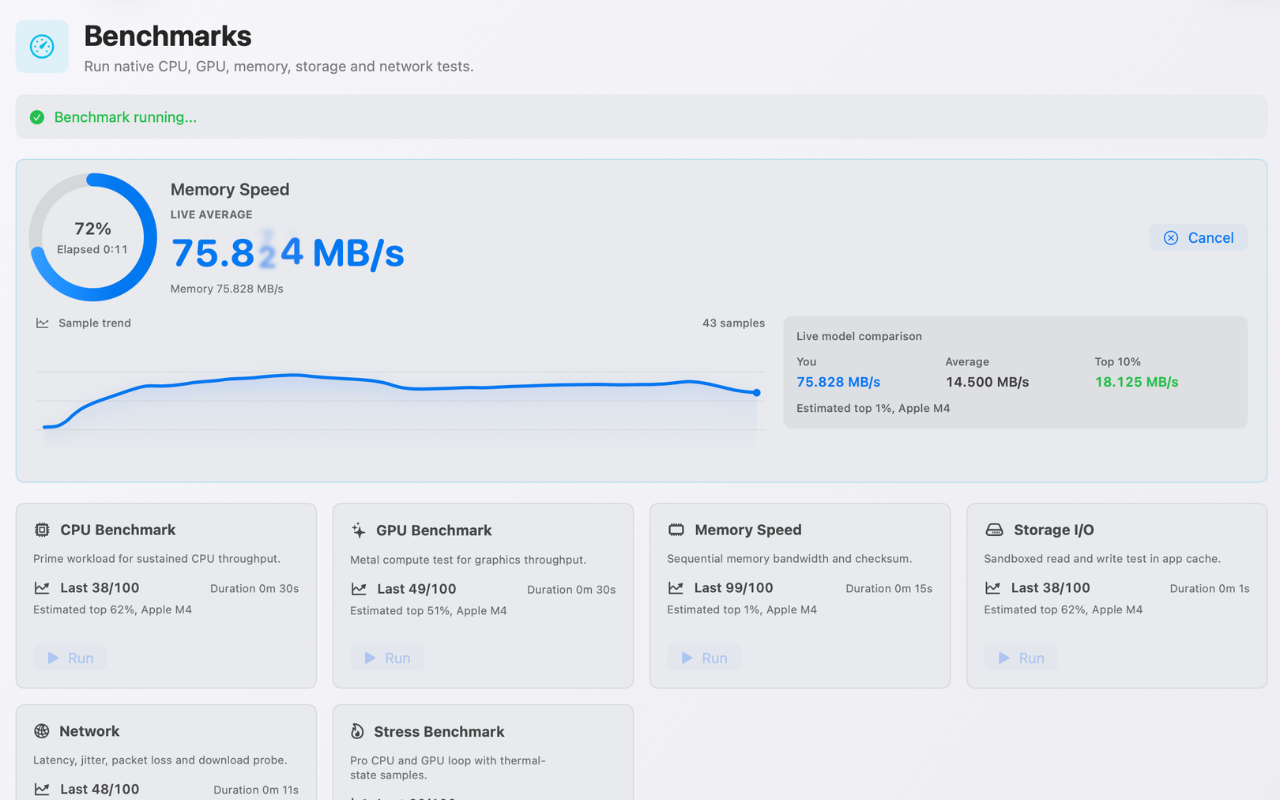The width and height of the screenshot is (1280, 800).
Task: Click trend icon beside Last 48/100
Action: [42, 789]
